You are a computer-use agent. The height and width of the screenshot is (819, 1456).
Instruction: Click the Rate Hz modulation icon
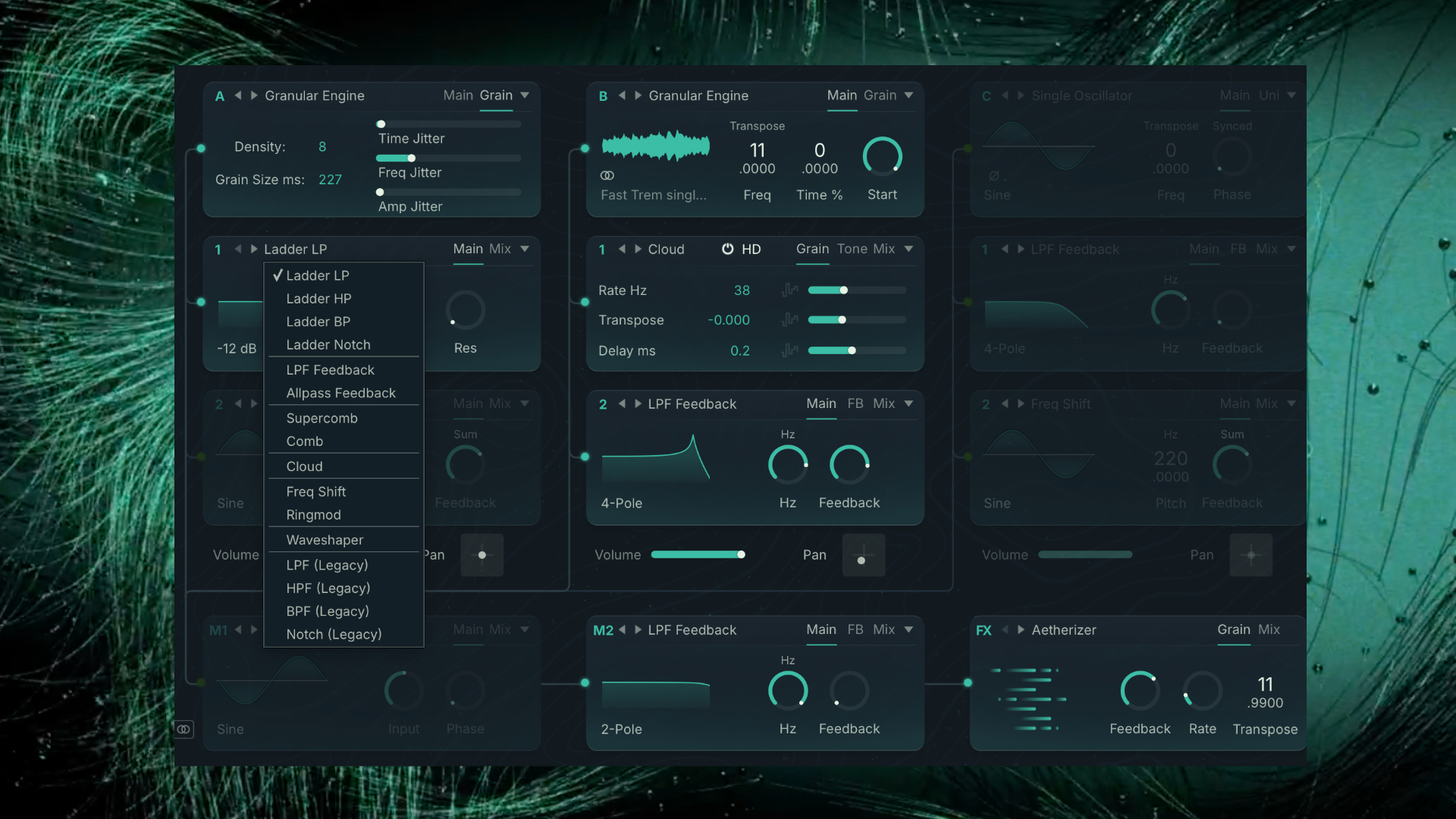pyautogui.click(x=790, y=290)
